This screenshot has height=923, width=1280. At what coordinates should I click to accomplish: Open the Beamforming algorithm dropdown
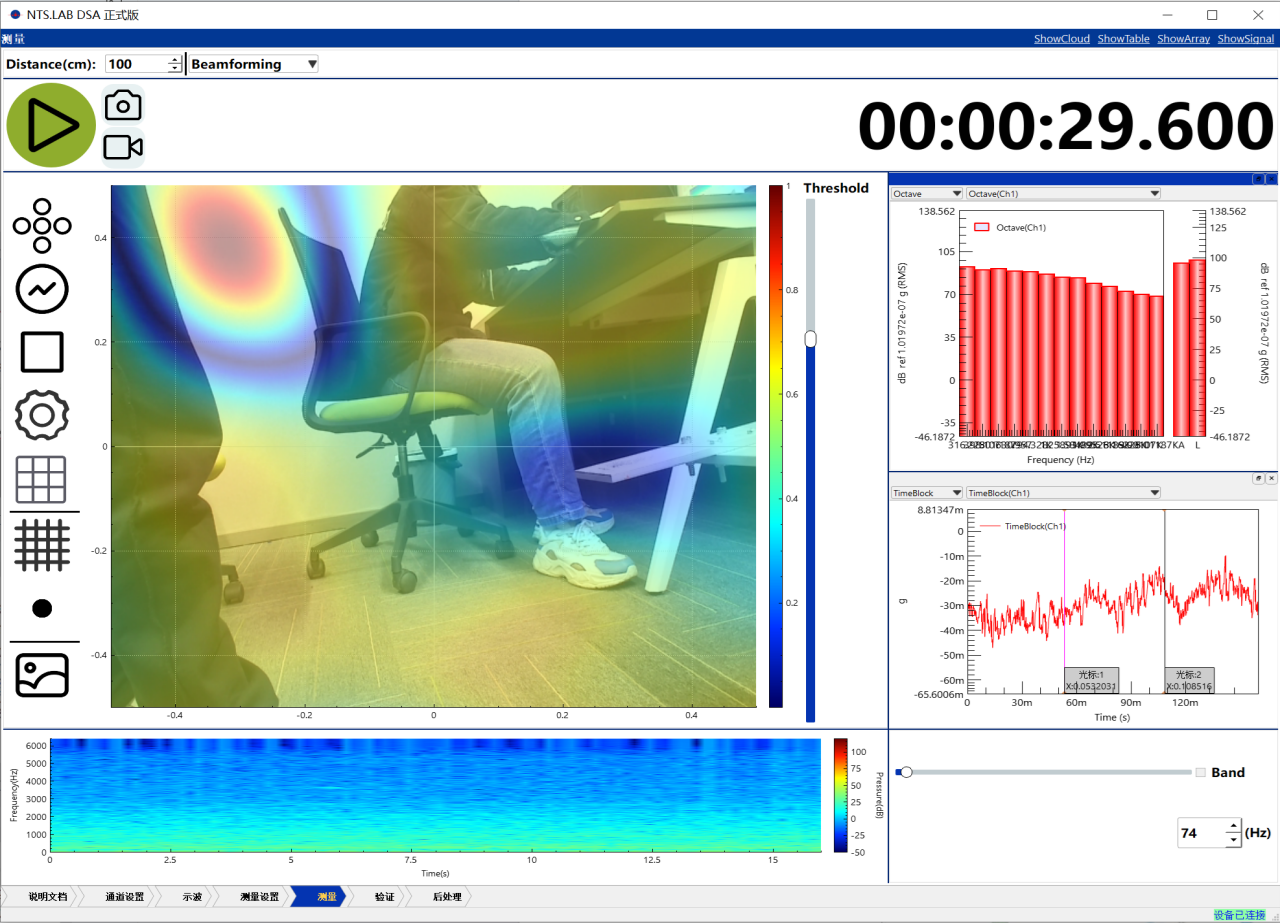click(x=254, y=64)
